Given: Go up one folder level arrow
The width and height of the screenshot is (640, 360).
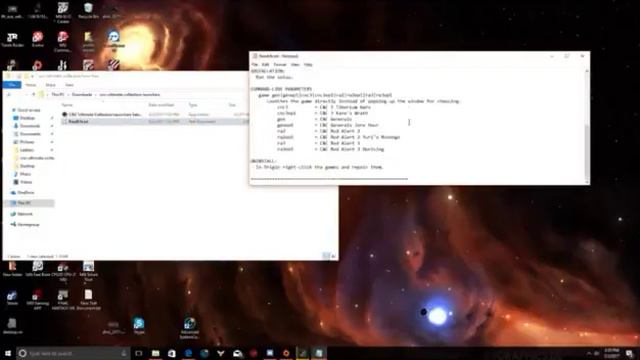Looking at the screenshot, I should [33, 95].
